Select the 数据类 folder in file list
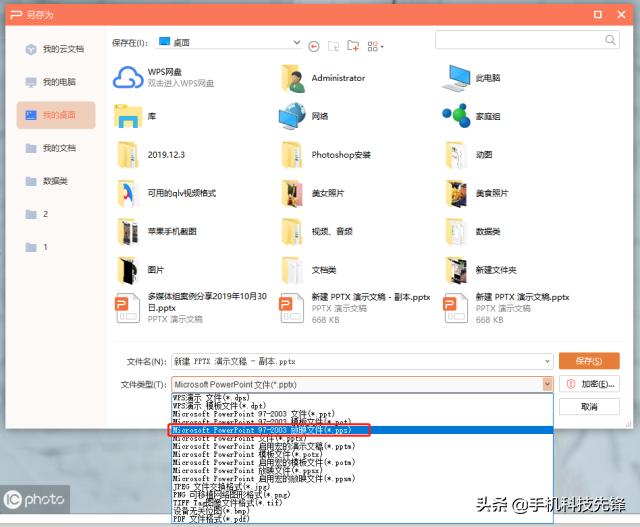The width and height of the screenshot is (640, 527). point(473,231)
